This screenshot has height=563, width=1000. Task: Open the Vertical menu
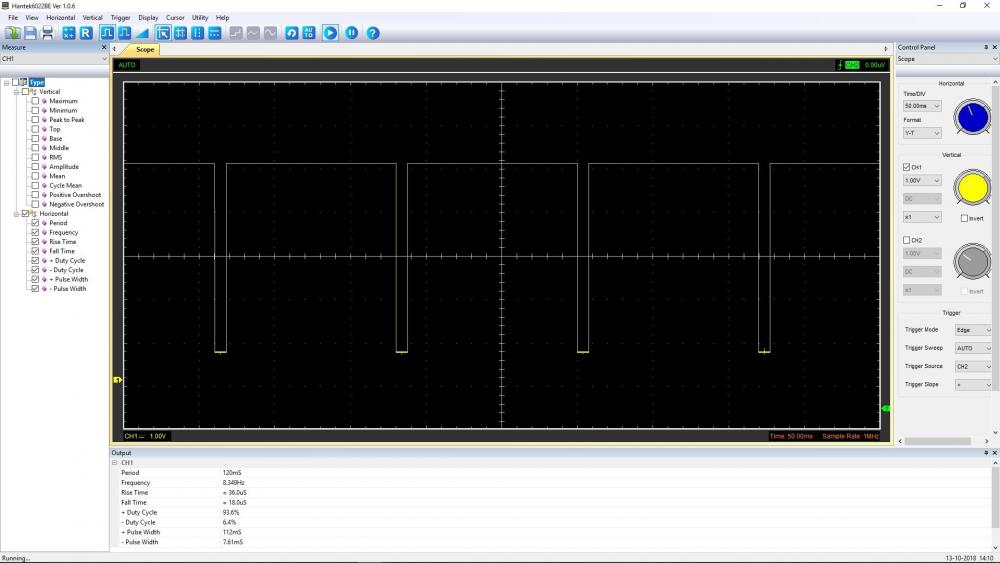pos(92,18)
